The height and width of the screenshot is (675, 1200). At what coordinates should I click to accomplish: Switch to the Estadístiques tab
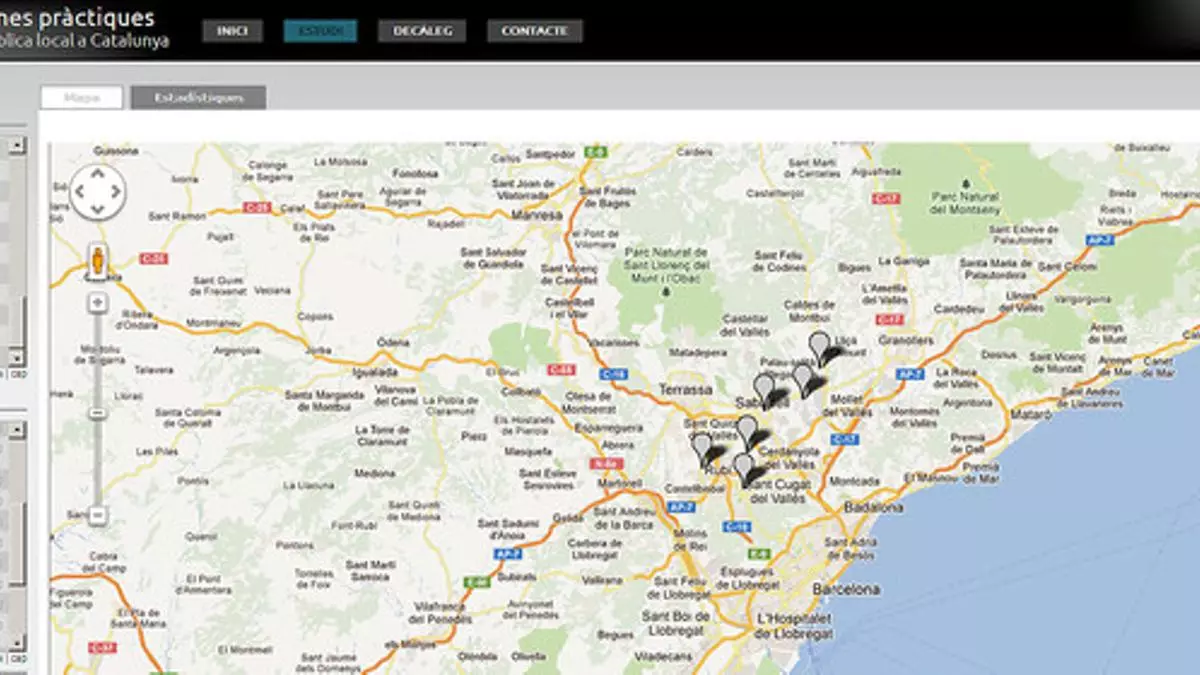click(198, 98)
